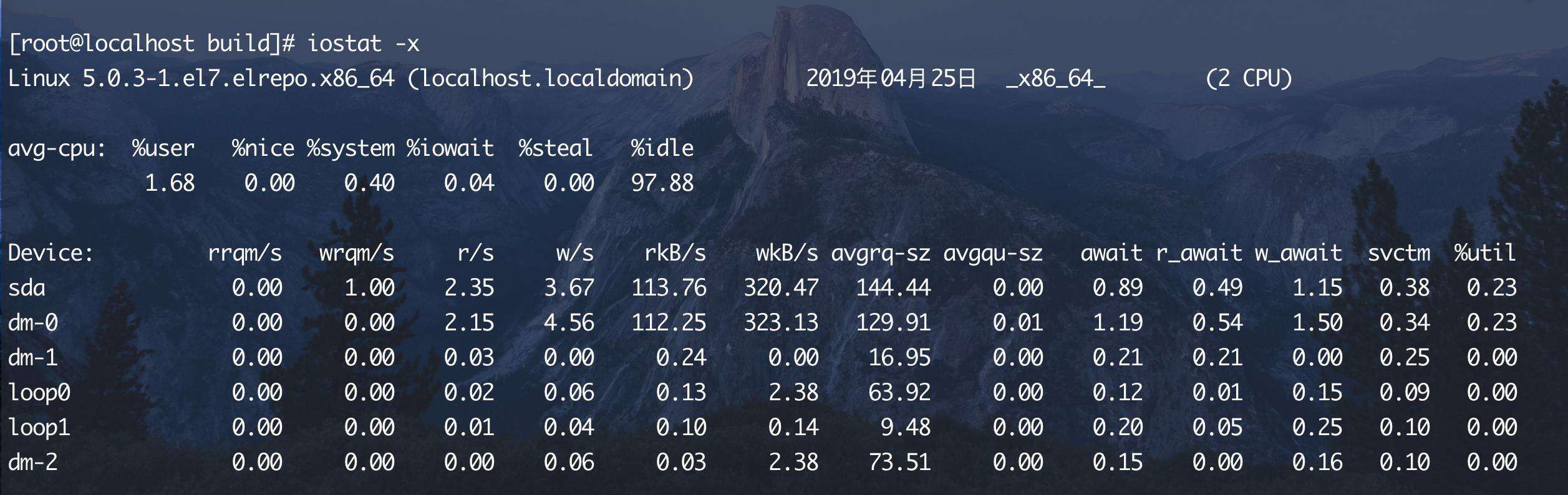
Task: Click the [root@localhost build]# prompt
Action: coord(152,44)
